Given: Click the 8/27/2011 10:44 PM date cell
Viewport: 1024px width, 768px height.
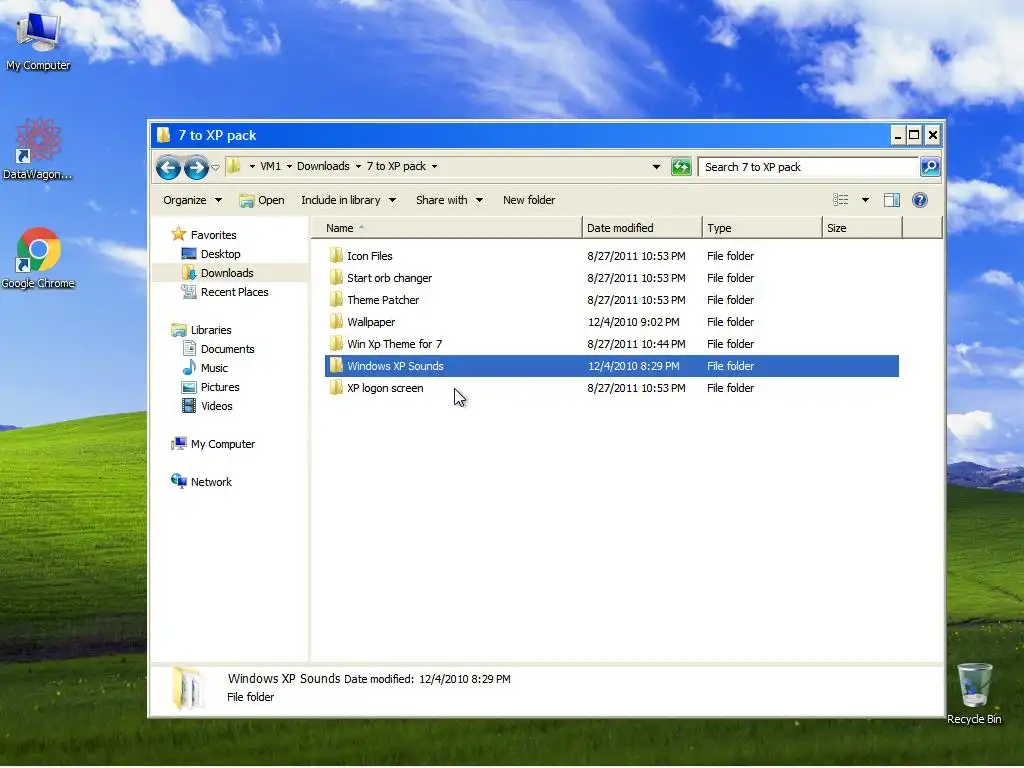Looking at the screenshot, I should point(636,344).
